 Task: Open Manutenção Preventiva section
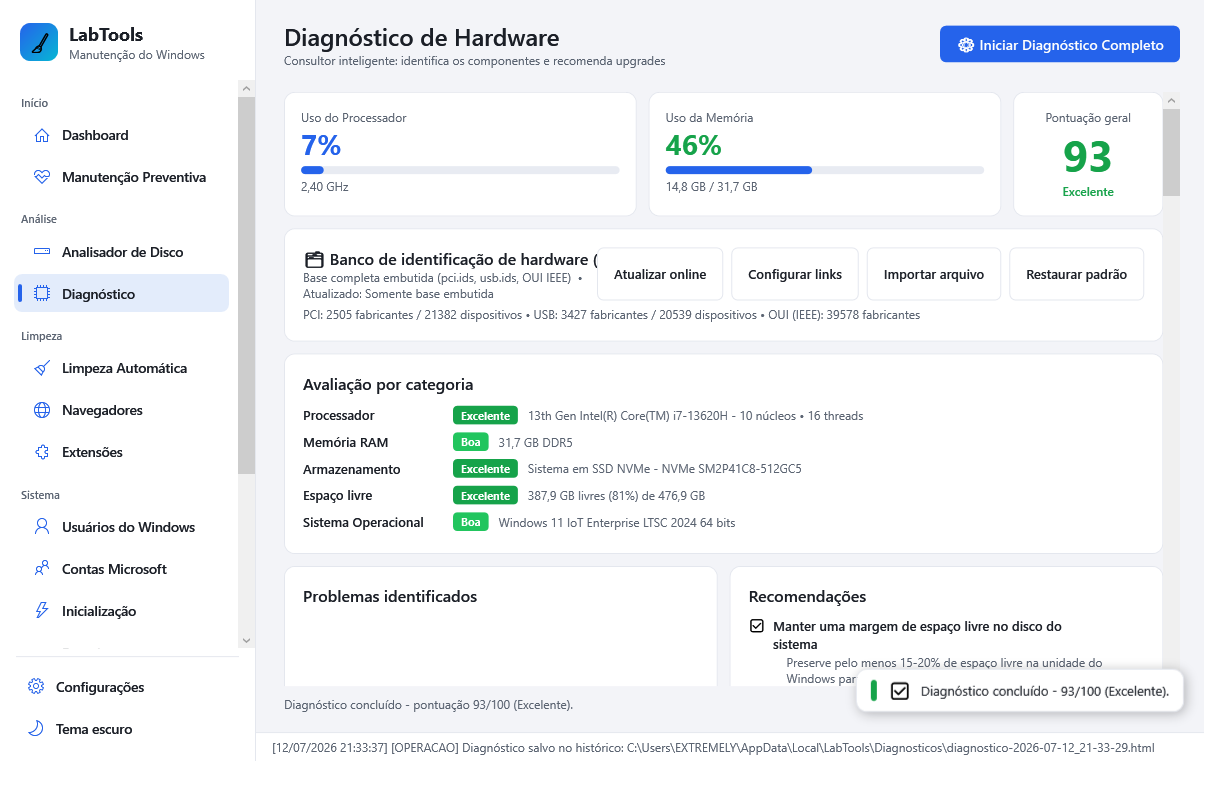tap(122, 177)
